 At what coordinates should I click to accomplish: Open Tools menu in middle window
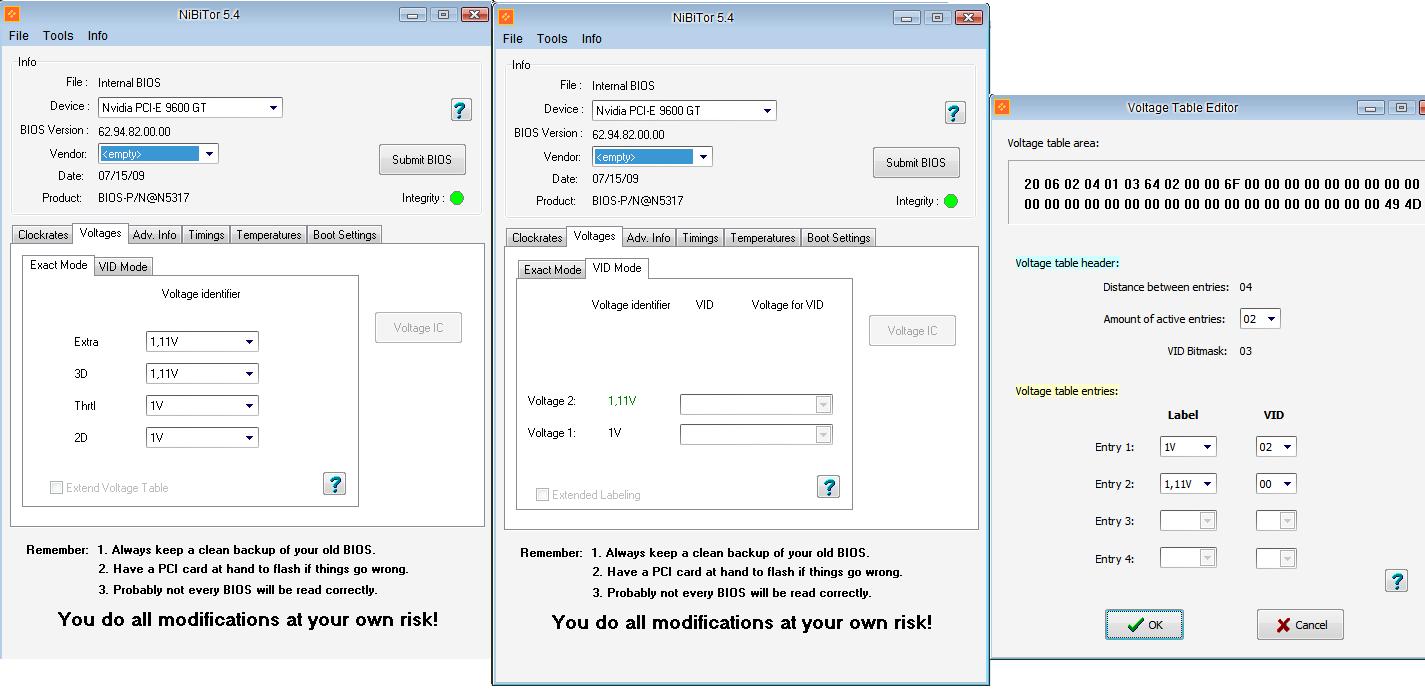coord(552,39)
